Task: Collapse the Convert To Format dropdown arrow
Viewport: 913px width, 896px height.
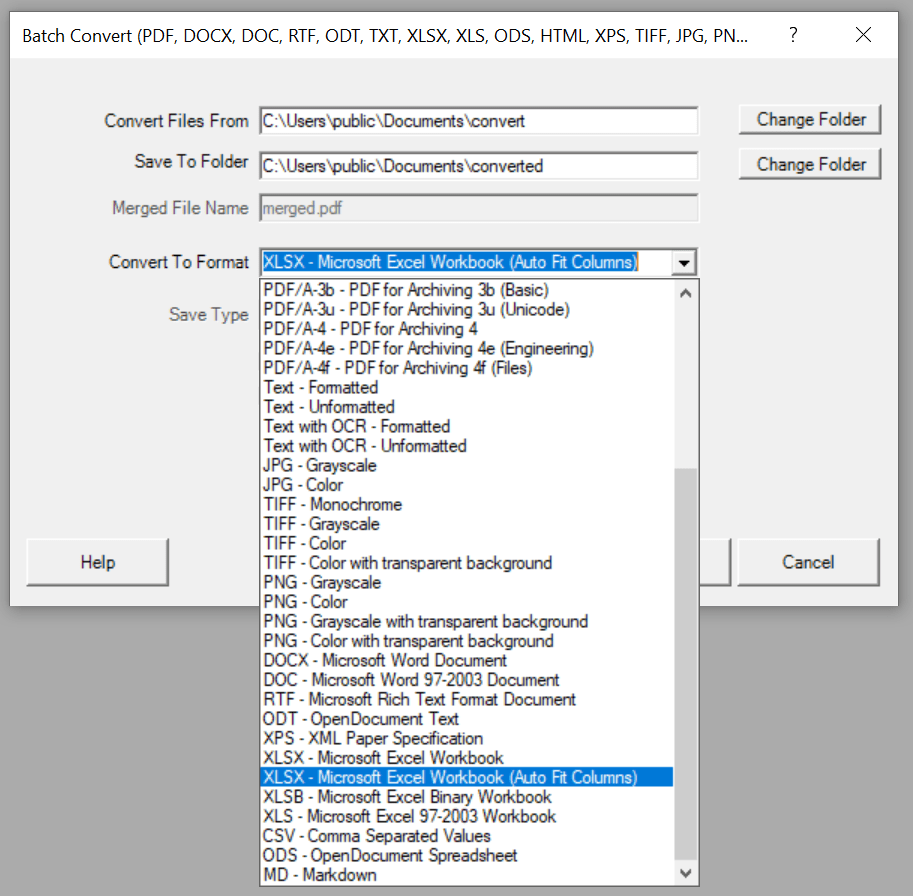Action: (684, 263)
